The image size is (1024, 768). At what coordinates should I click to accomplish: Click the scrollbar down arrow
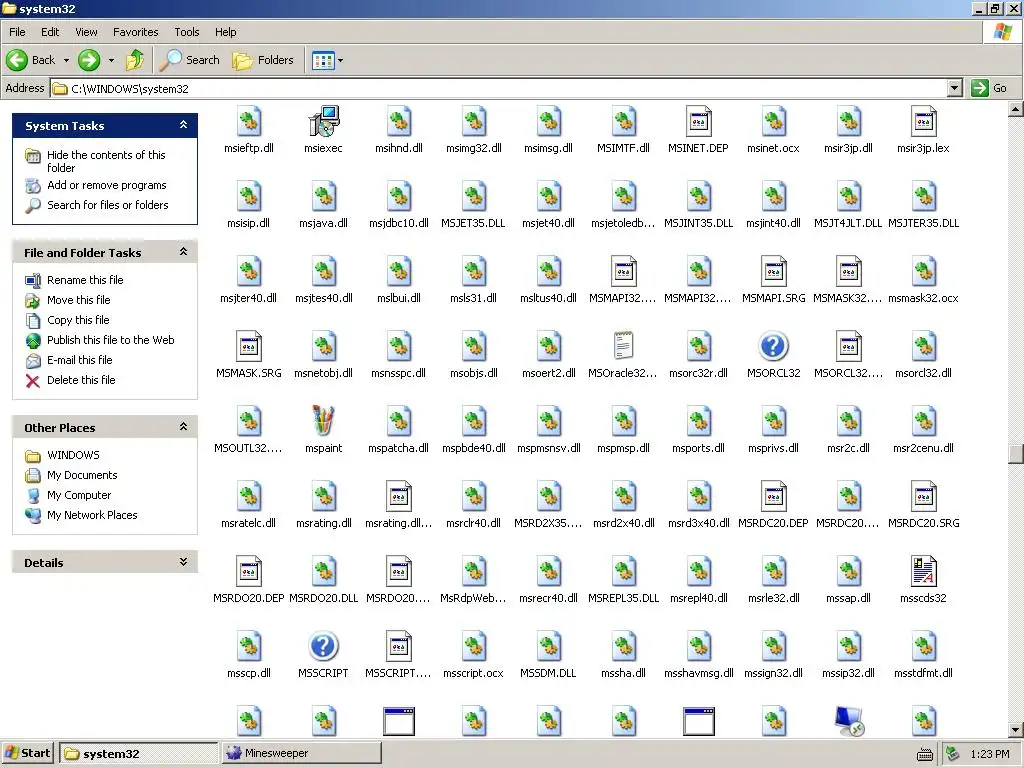(1016, 730)
